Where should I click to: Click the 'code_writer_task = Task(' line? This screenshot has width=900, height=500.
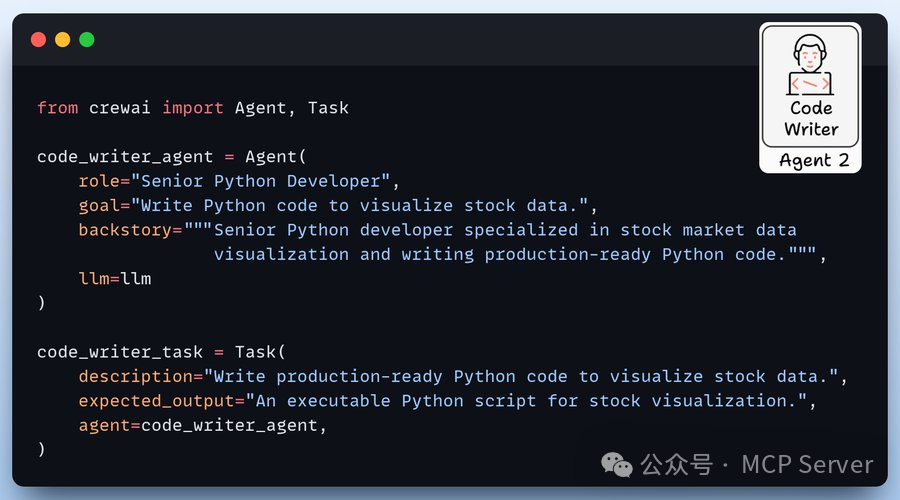click(161, 352)
